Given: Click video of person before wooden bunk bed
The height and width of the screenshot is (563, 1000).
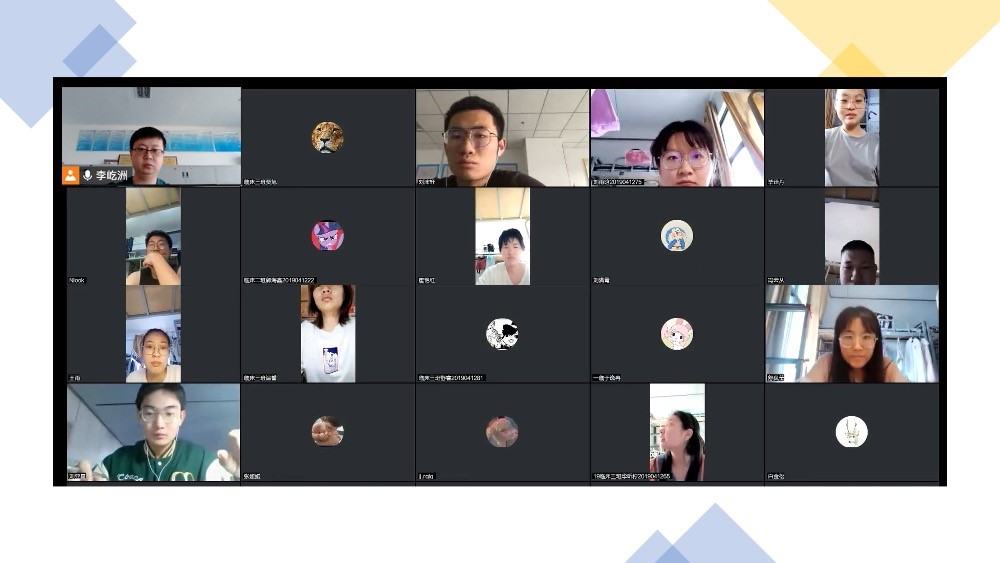Looking at the screenshot, I should [502, 237].
